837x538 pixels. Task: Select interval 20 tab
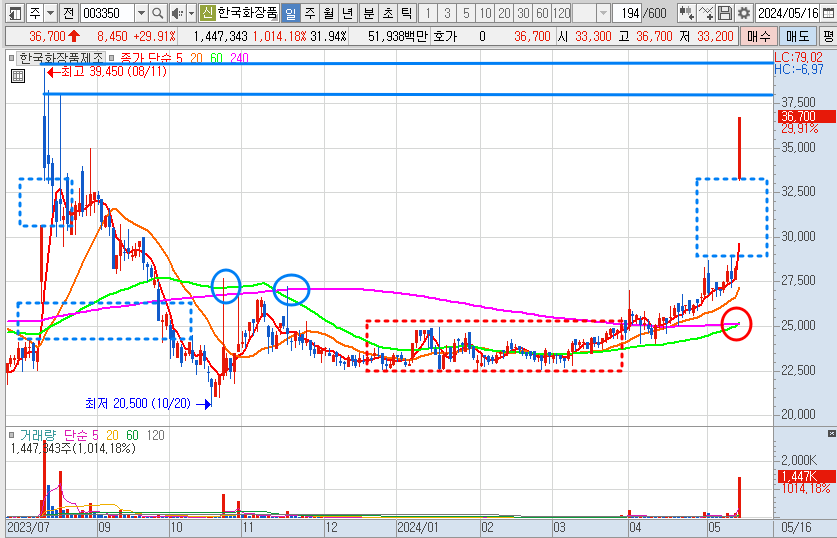(x=504, y=13)
